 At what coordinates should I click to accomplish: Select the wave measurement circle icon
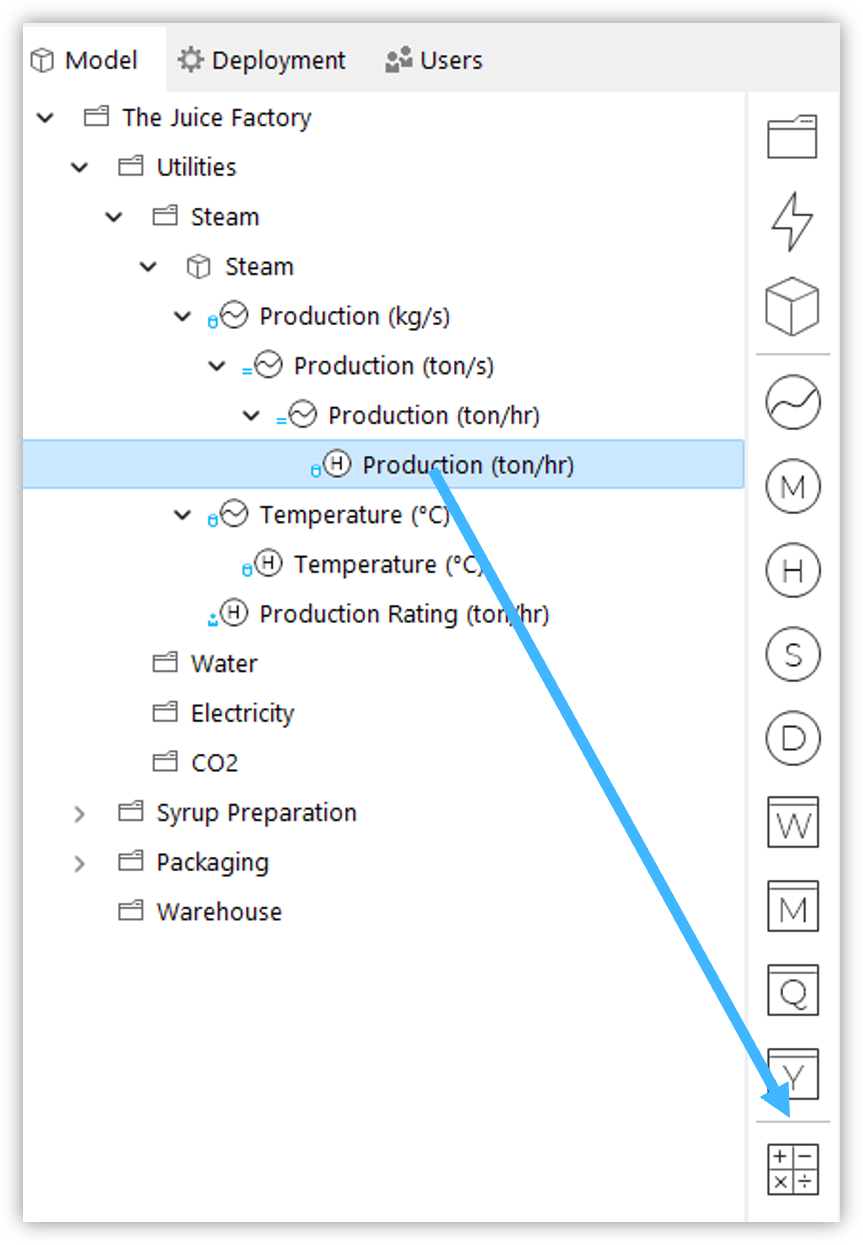coord(792,403)
